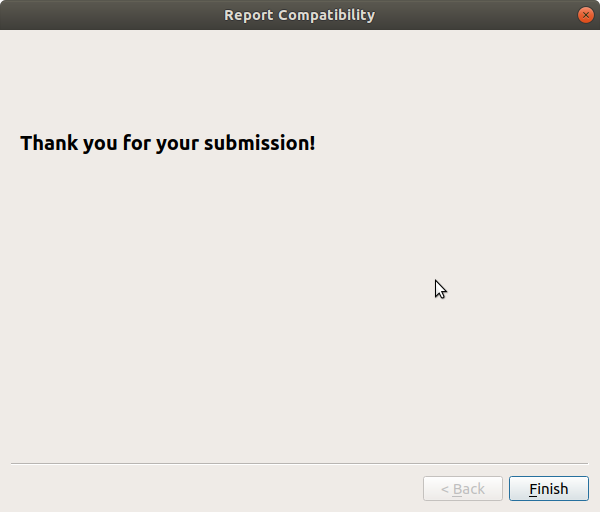Click the horizontal separator above the buttons
600x512 pixels.
pos(300,463)
